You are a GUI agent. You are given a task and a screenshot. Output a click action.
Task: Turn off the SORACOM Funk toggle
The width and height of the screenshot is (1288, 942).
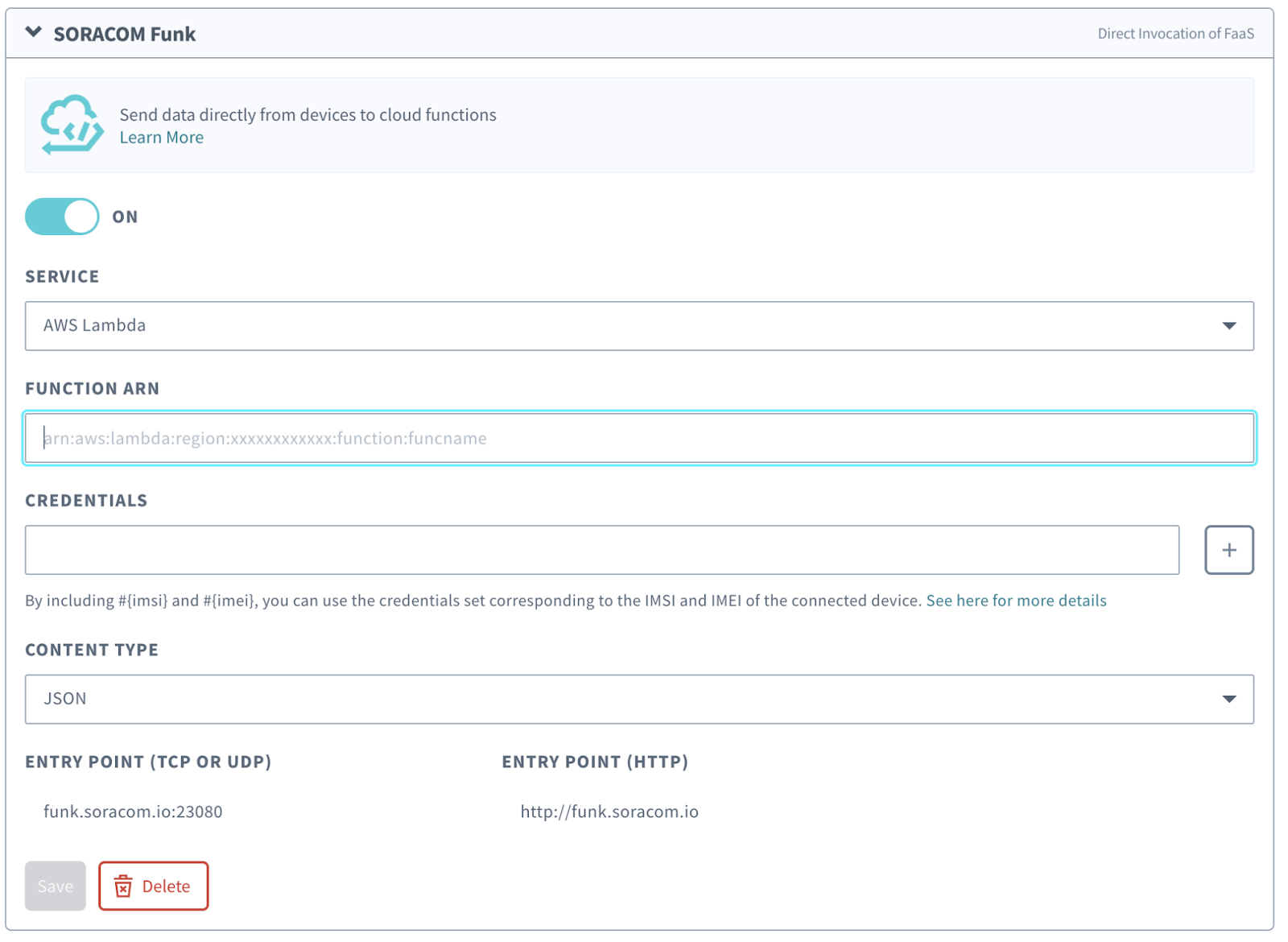click(x=62, y=217)
